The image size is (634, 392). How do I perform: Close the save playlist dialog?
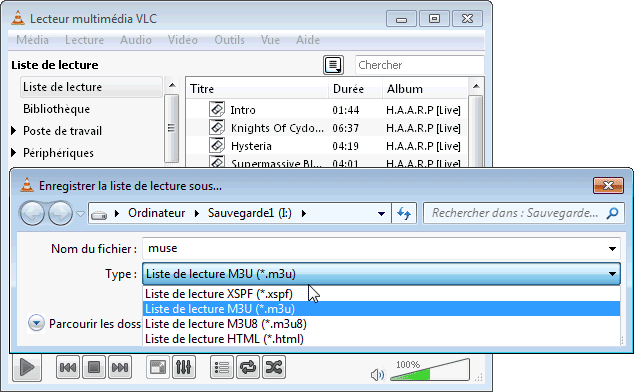click(x=608, y=186)
